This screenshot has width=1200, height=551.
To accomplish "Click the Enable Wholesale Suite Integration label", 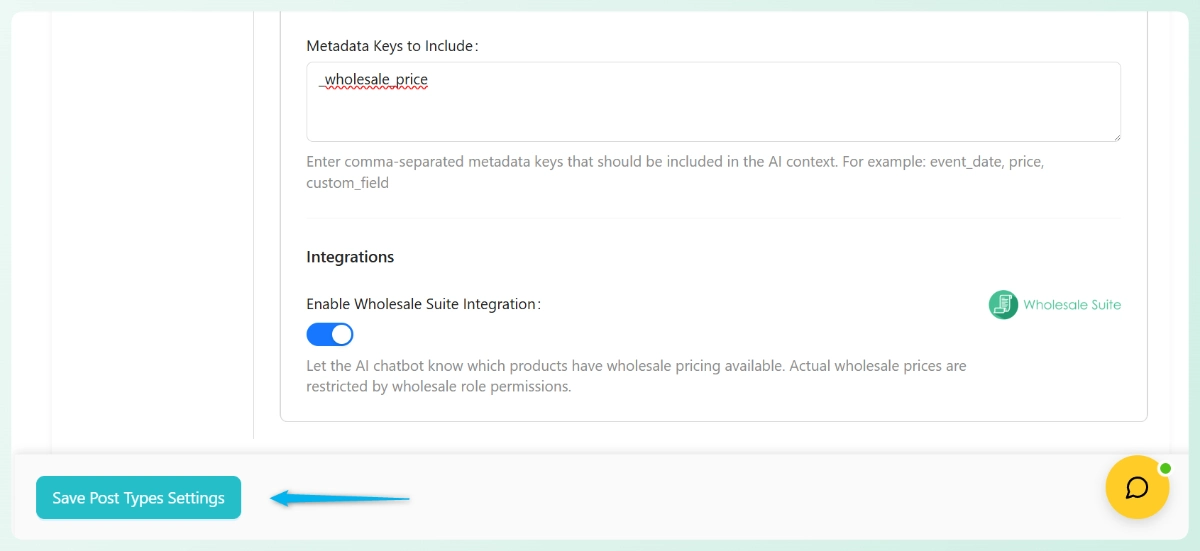I will tap(423, 304).
